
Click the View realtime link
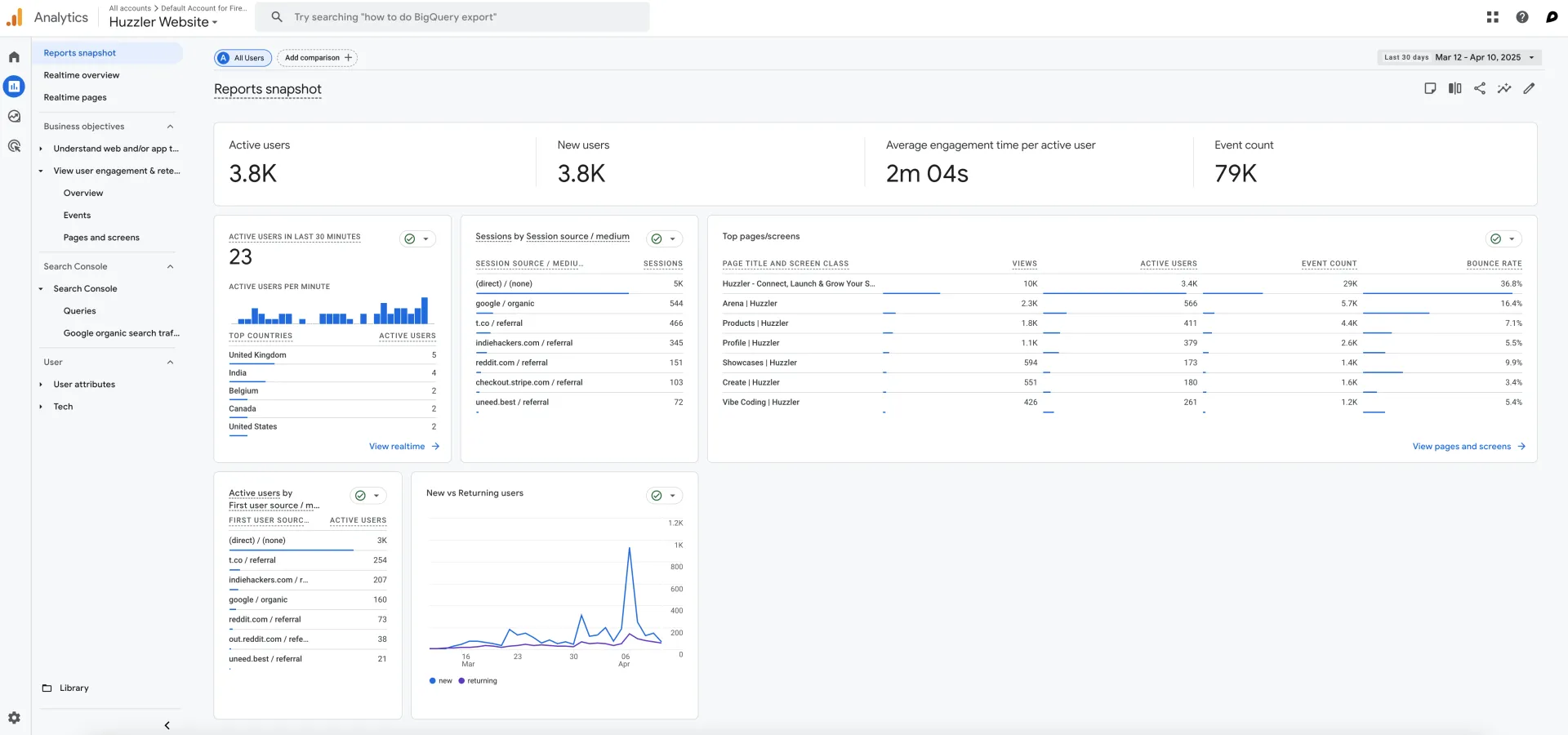(397, 447)
